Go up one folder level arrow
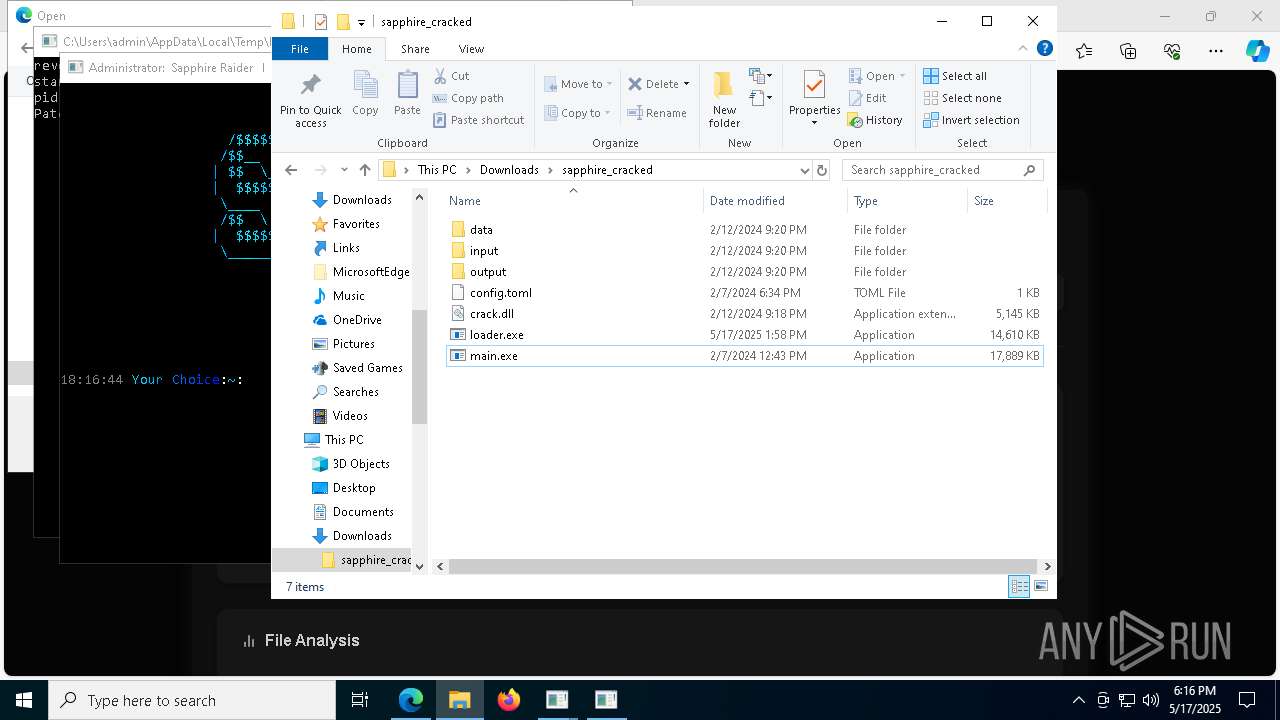This screenshot has width=1280, height=720. click(365, 170)
